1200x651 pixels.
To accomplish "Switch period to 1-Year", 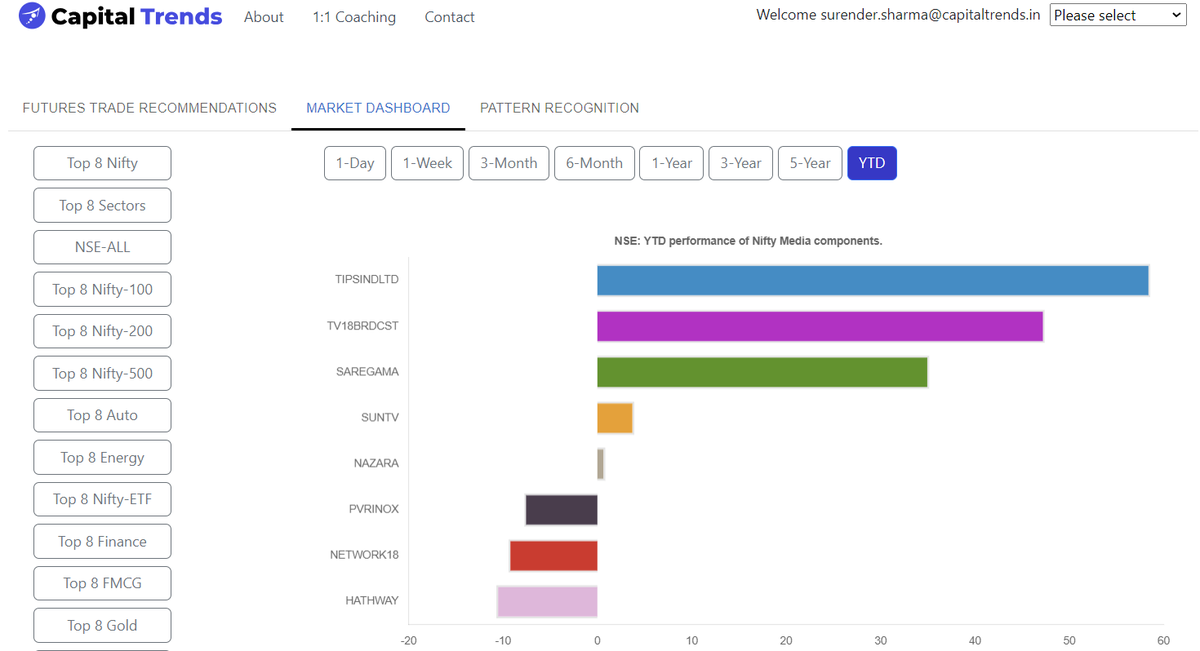I will (672, 163).
